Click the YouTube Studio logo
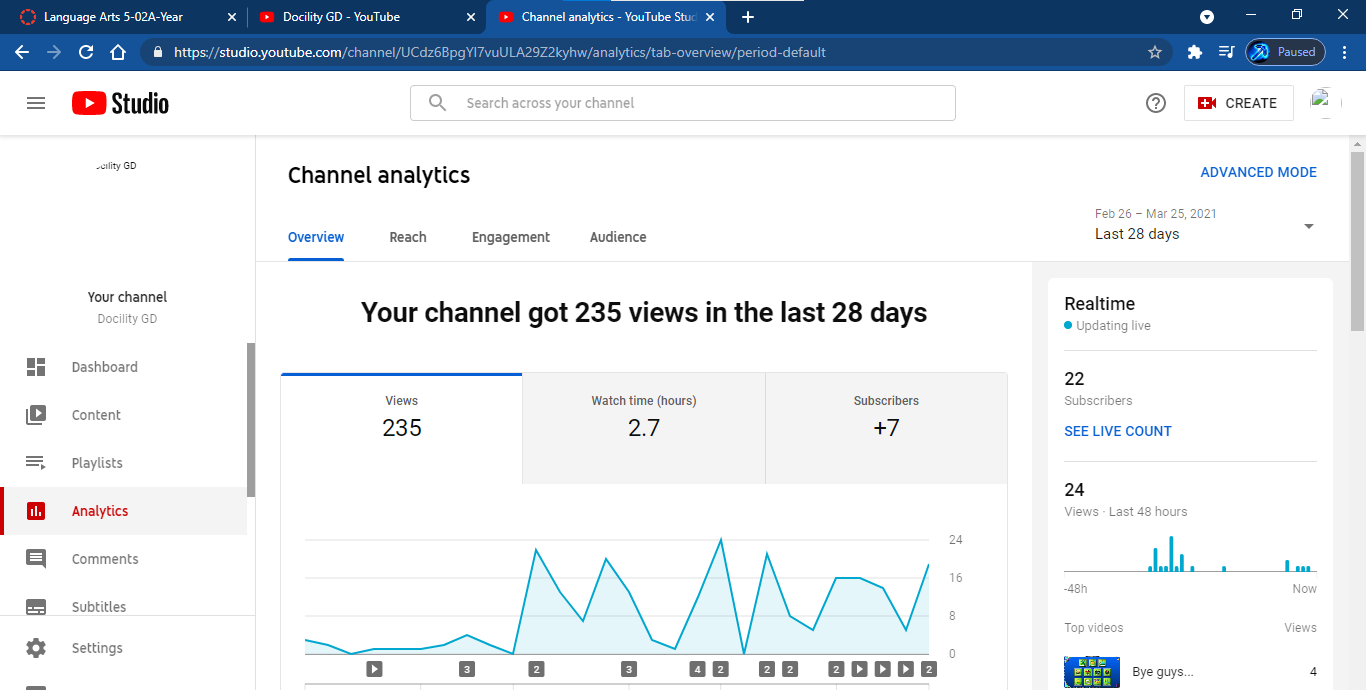The image size is (1366, 690). tap(120, 103)
